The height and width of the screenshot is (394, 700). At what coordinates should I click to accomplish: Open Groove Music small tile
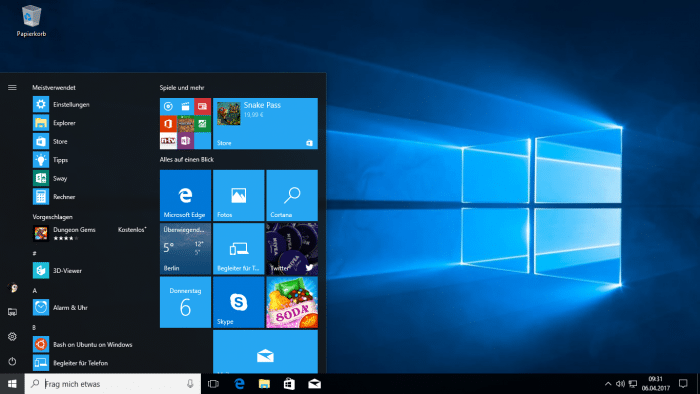tap(168, 106)
